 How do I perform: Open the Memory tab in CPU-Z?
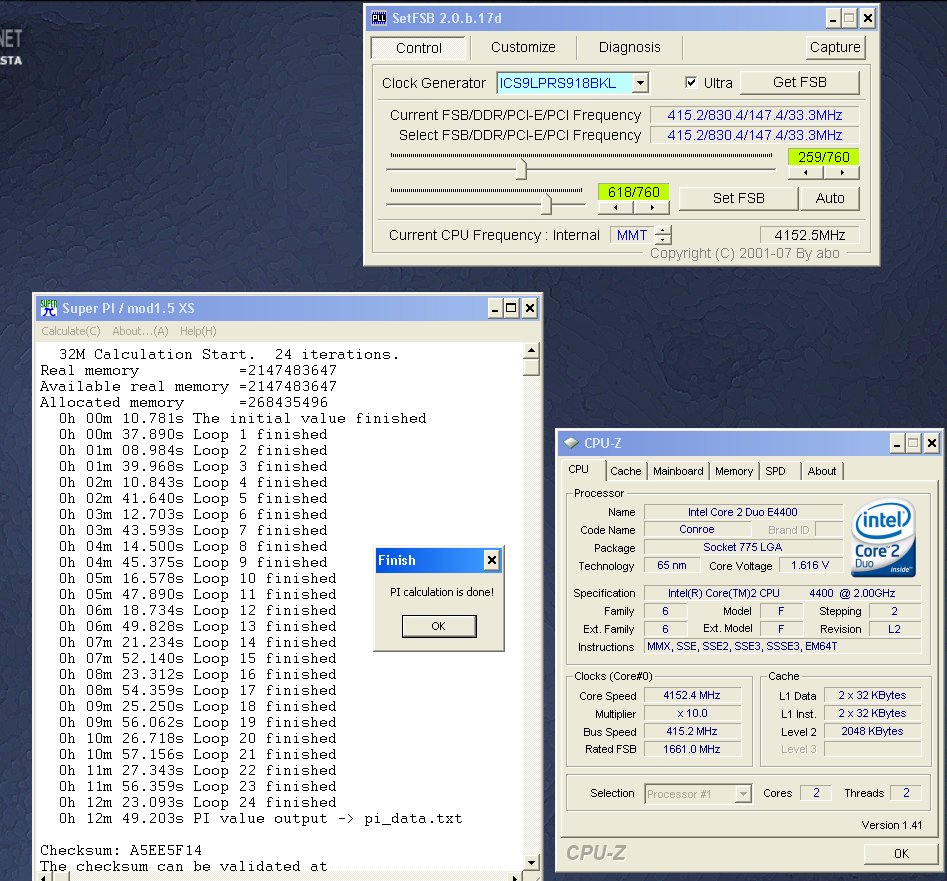pyautogui.click(x=734, y=471)
